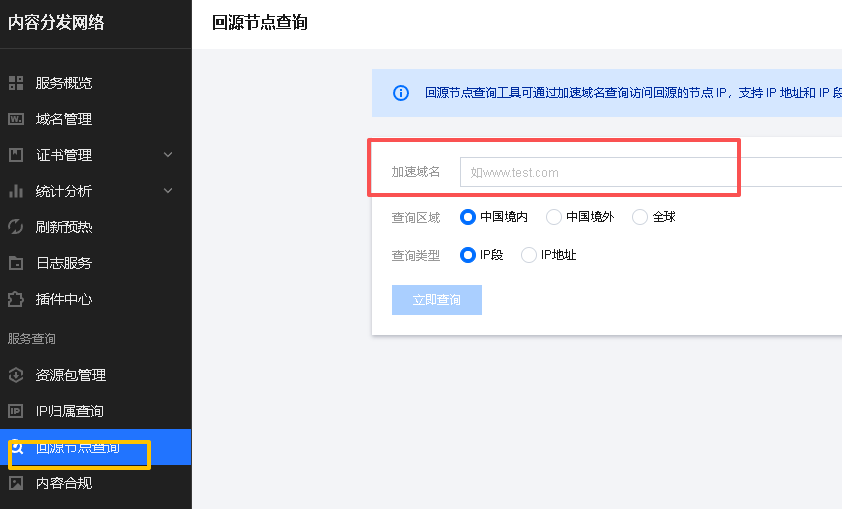Select 全球 query region

click(x=640, y=217)
